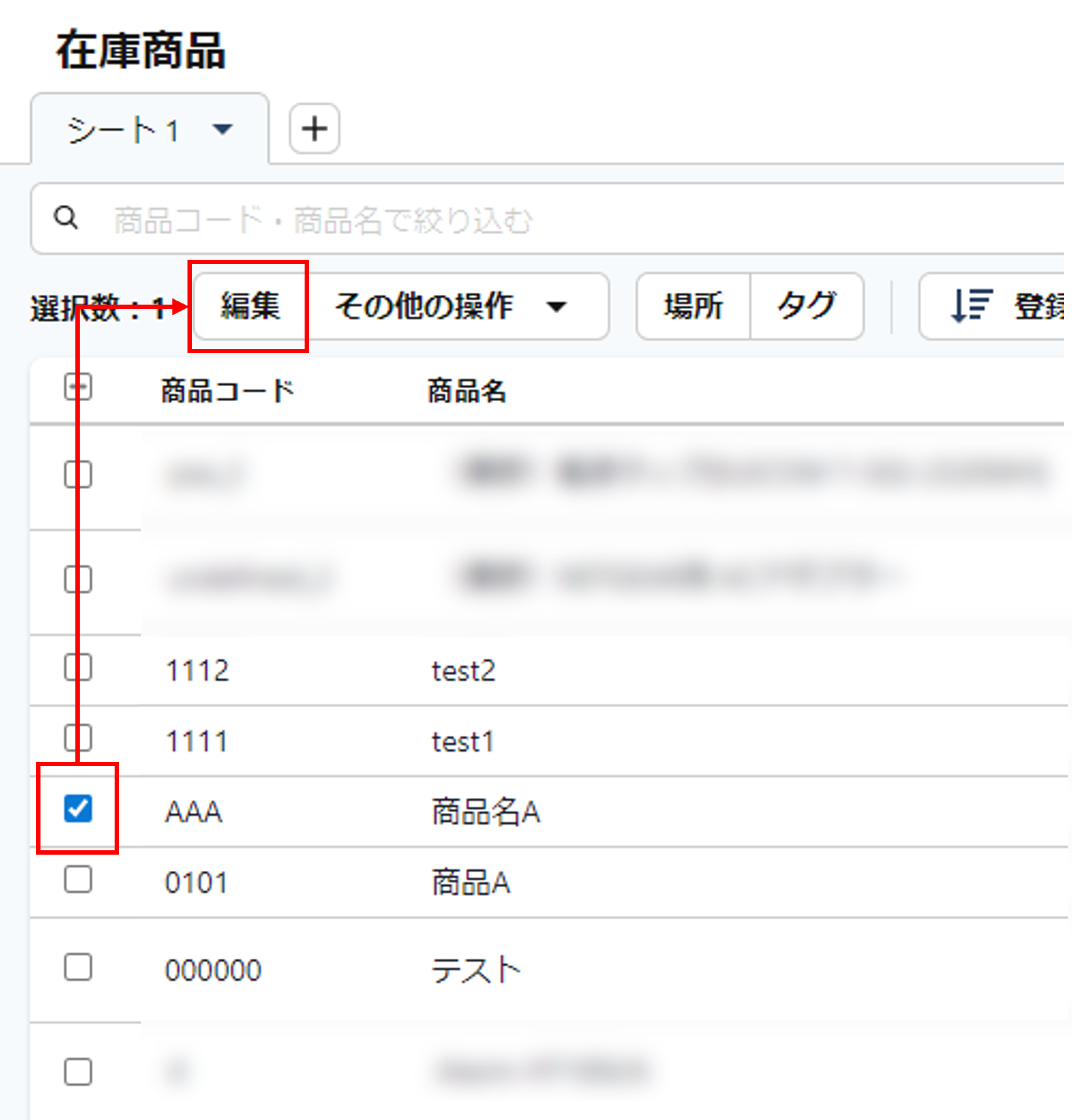Check the checkbox for row 0101 商品A
The width and height of the screenshot is (1072, 1120).
coord(77,880)
